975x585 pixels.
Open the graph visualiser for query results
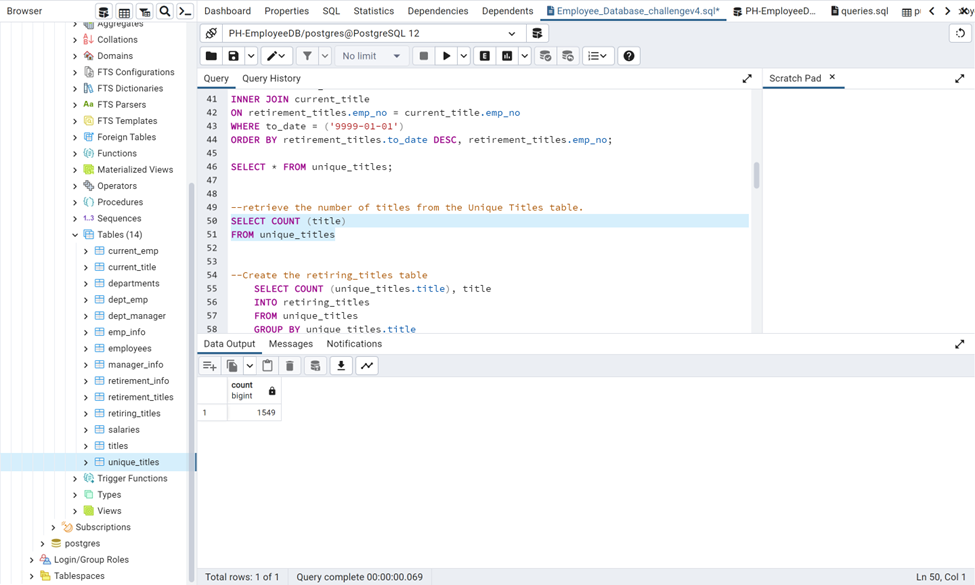(367, 365)
